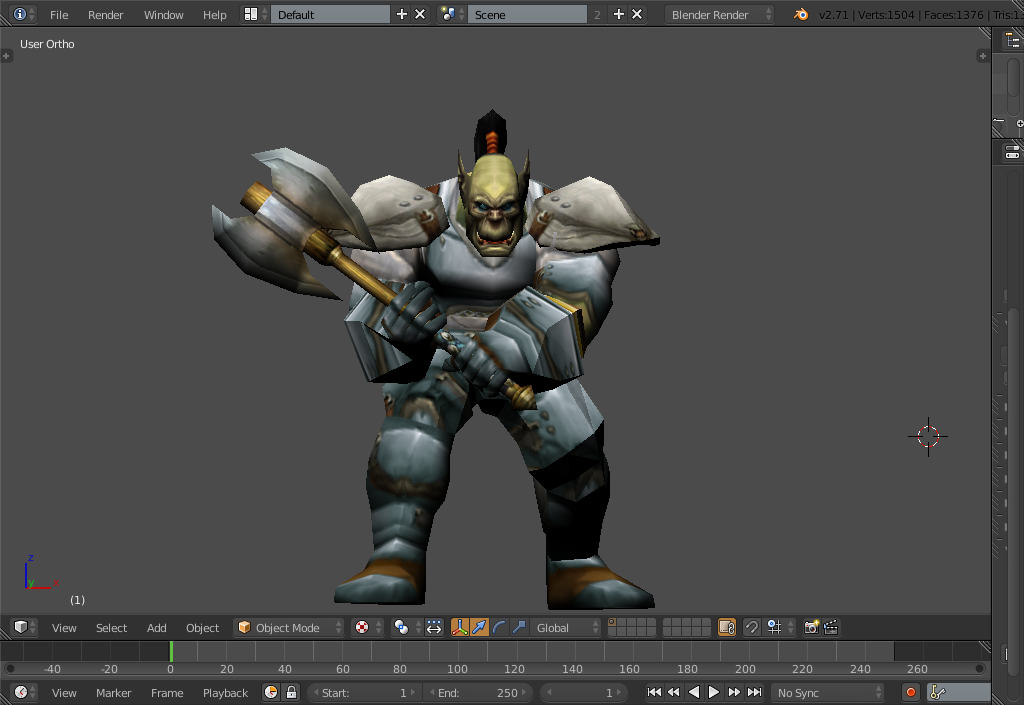Click the Blender logo icon
Image resolution: width=1024 pixels, height=705 pixels.
coord(801,14)
